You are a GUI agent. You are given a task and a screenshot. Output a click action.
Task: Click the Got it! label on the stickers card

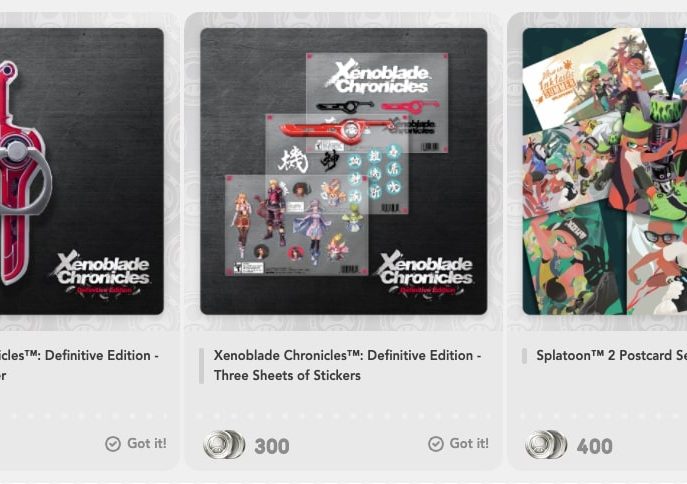click(469, 443)
